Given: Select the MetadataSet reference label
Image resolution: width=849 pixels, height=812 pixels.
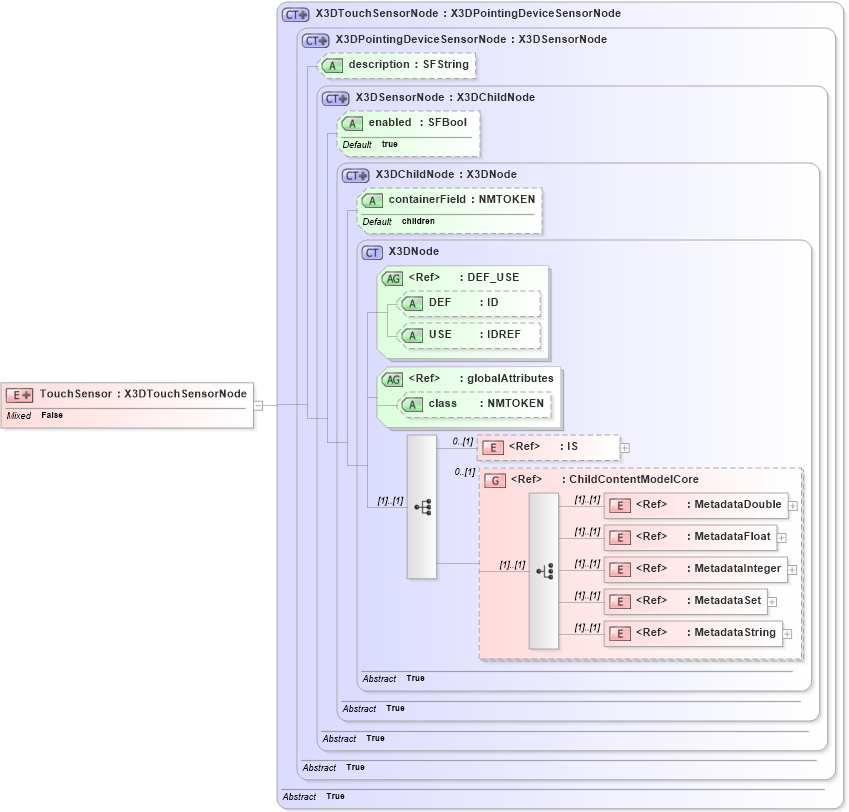Looking at the screenshot, I should (699, 600).
